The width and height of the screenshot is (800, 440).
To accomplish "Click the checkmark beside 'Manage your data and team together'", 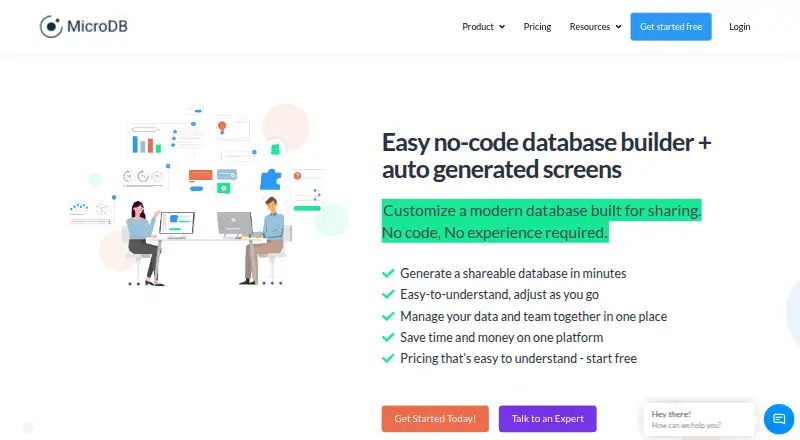I will (388, 316).
